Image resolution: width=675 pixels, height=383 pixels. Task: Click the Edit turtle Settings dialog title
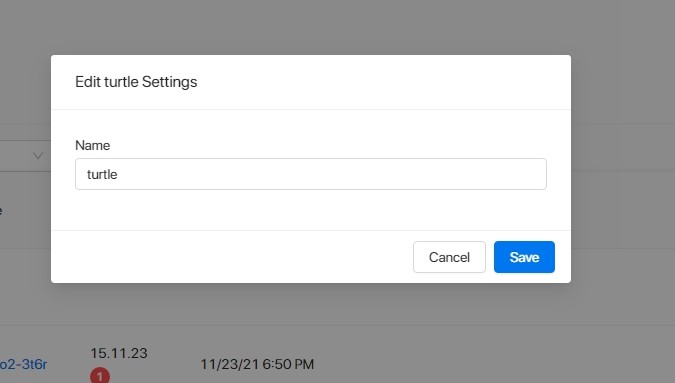coord(136,82)
